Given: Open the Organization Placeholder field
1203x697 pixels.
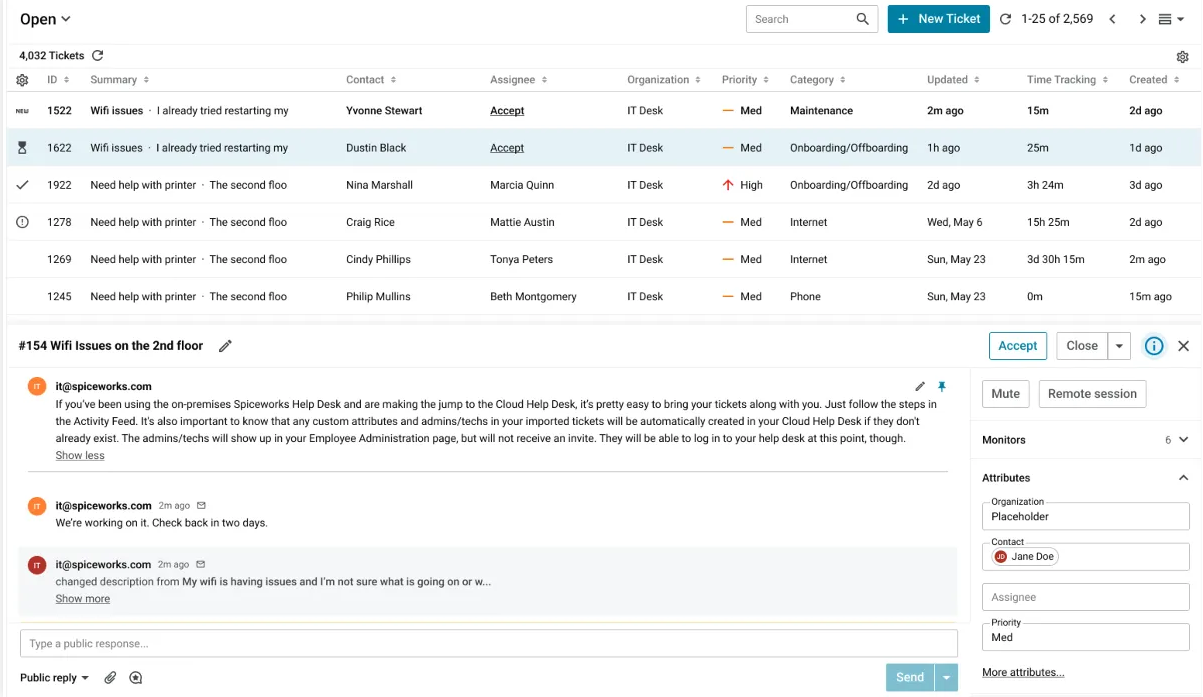Looking at the screenshot, I should [x=1085, y=517].
